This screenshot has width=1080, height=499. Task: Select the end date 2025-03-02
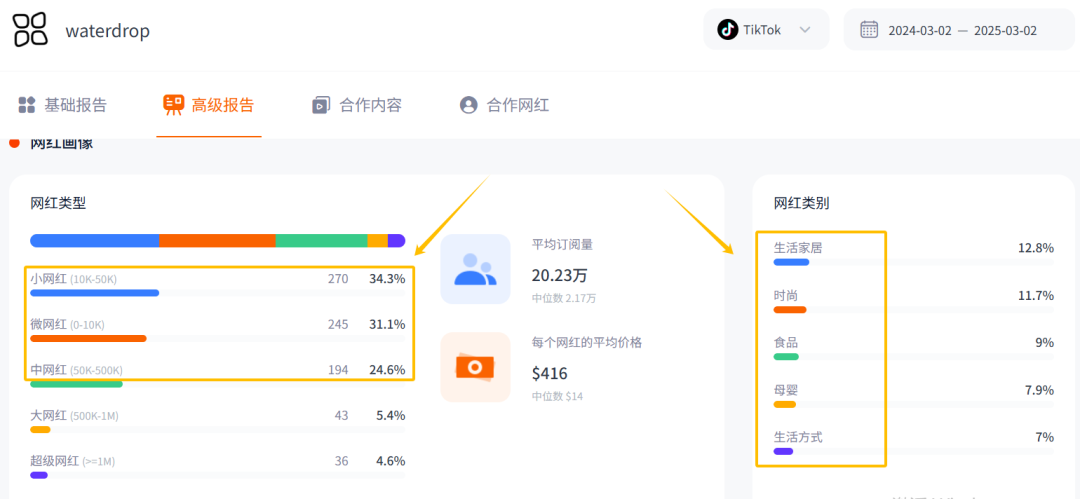pyautogui.click(x=1005, y=30)
